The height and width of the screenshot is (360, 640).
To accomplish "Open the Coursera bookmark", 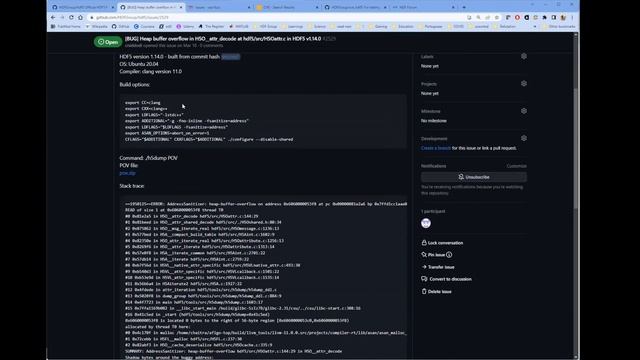I will (x=144, y=27).
